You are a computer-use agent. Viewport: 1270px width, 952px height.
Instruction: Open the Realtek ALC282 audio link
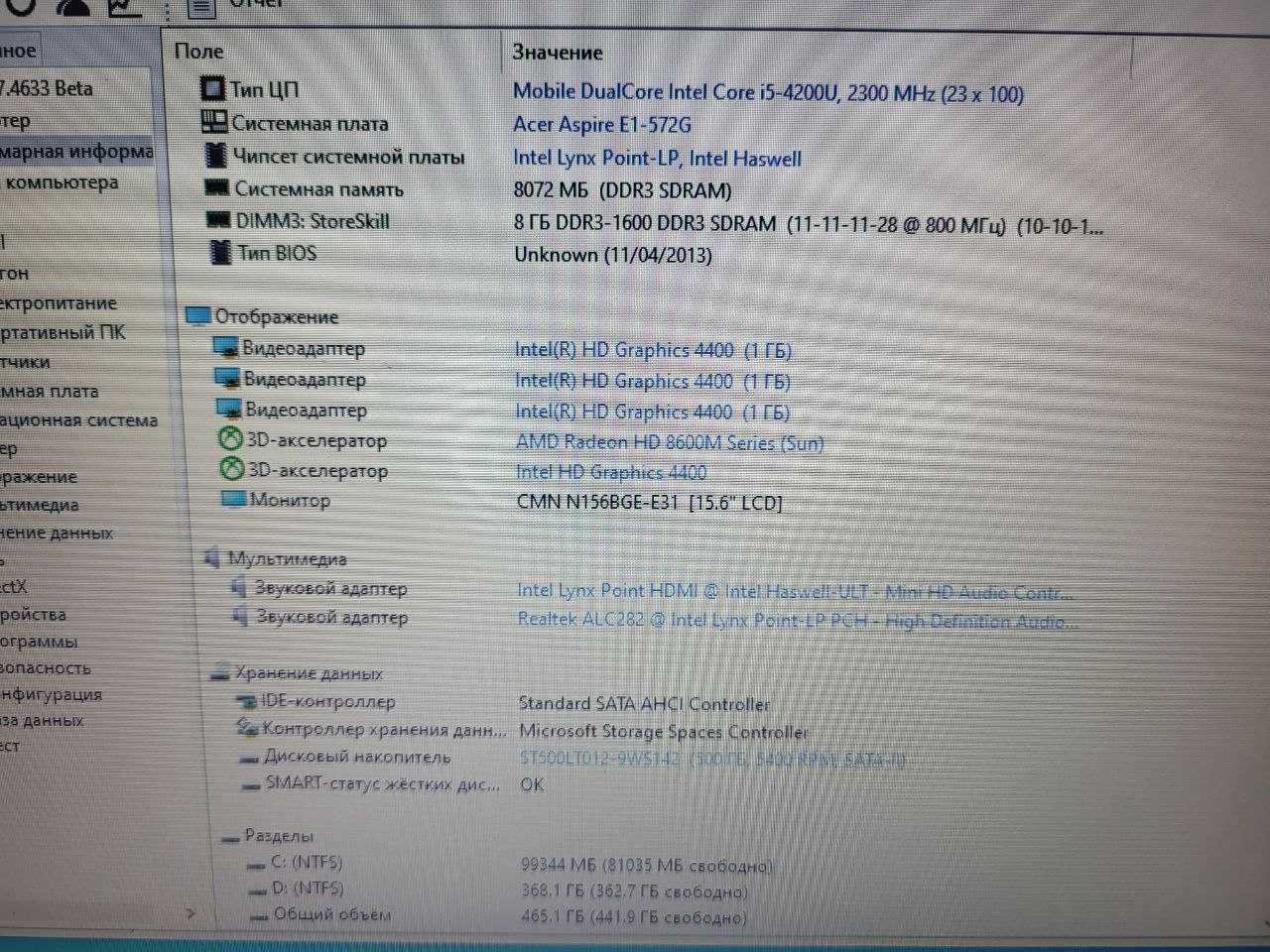(x=798, y=621)
